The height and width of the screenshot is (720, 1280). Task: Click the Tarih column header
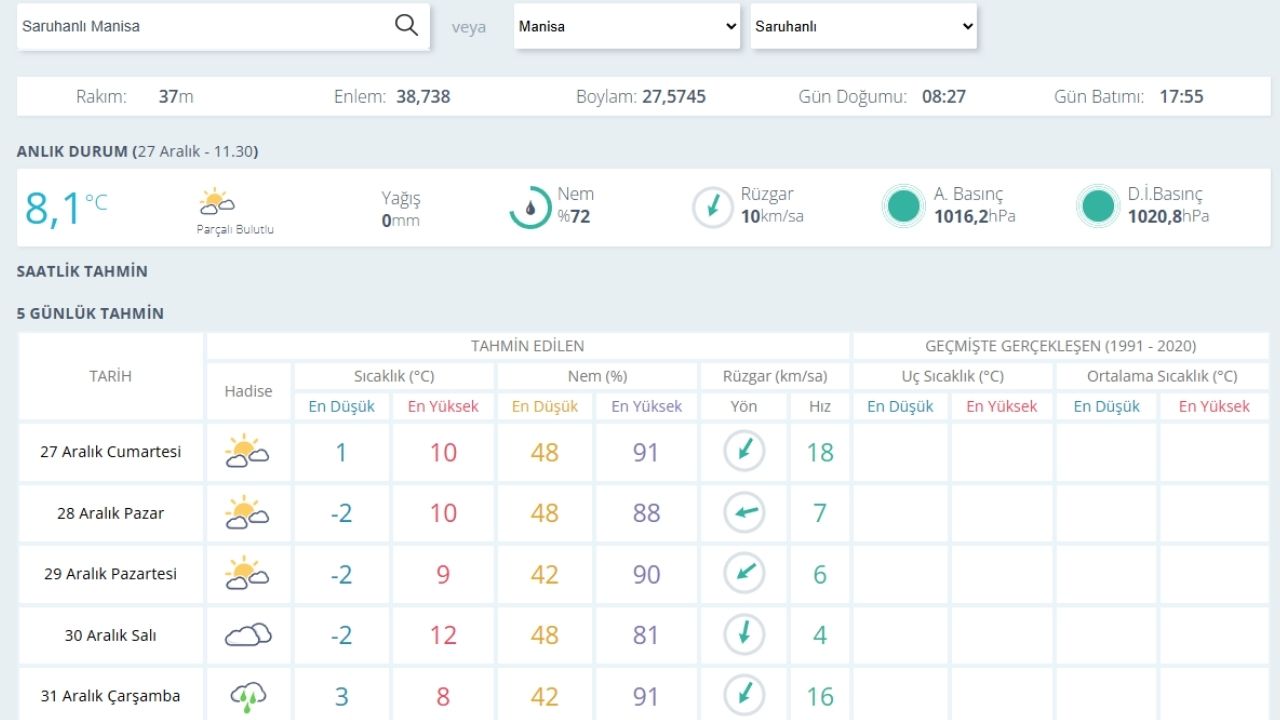pyautogui.click(x=110, y=376)
